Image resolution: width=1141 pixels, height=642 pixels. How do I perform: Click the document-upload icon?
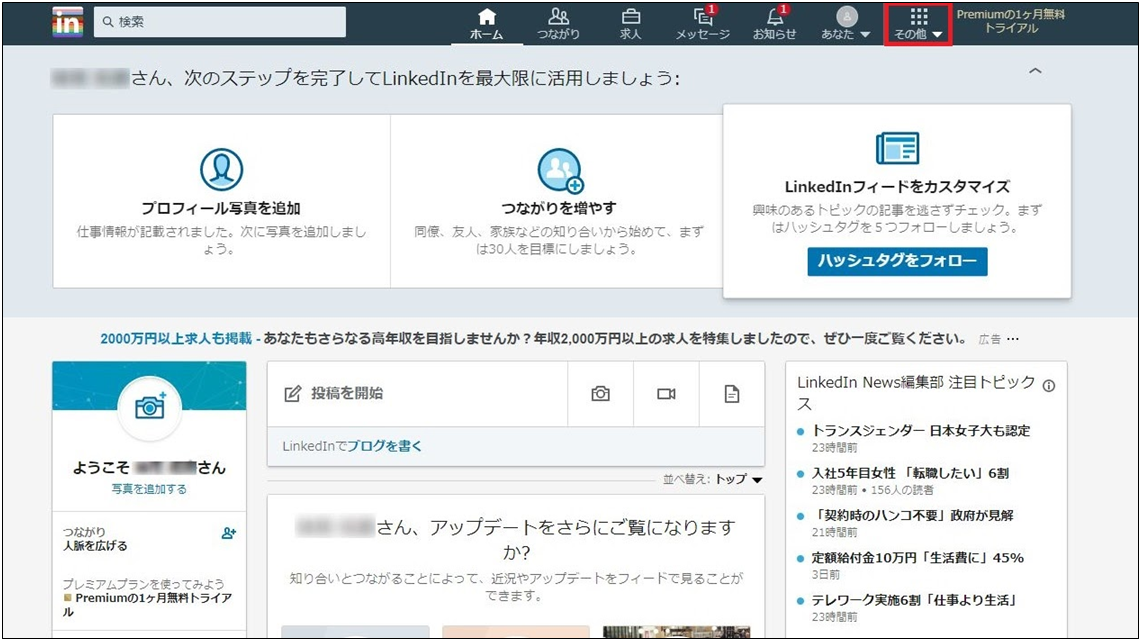coord(731,394)
